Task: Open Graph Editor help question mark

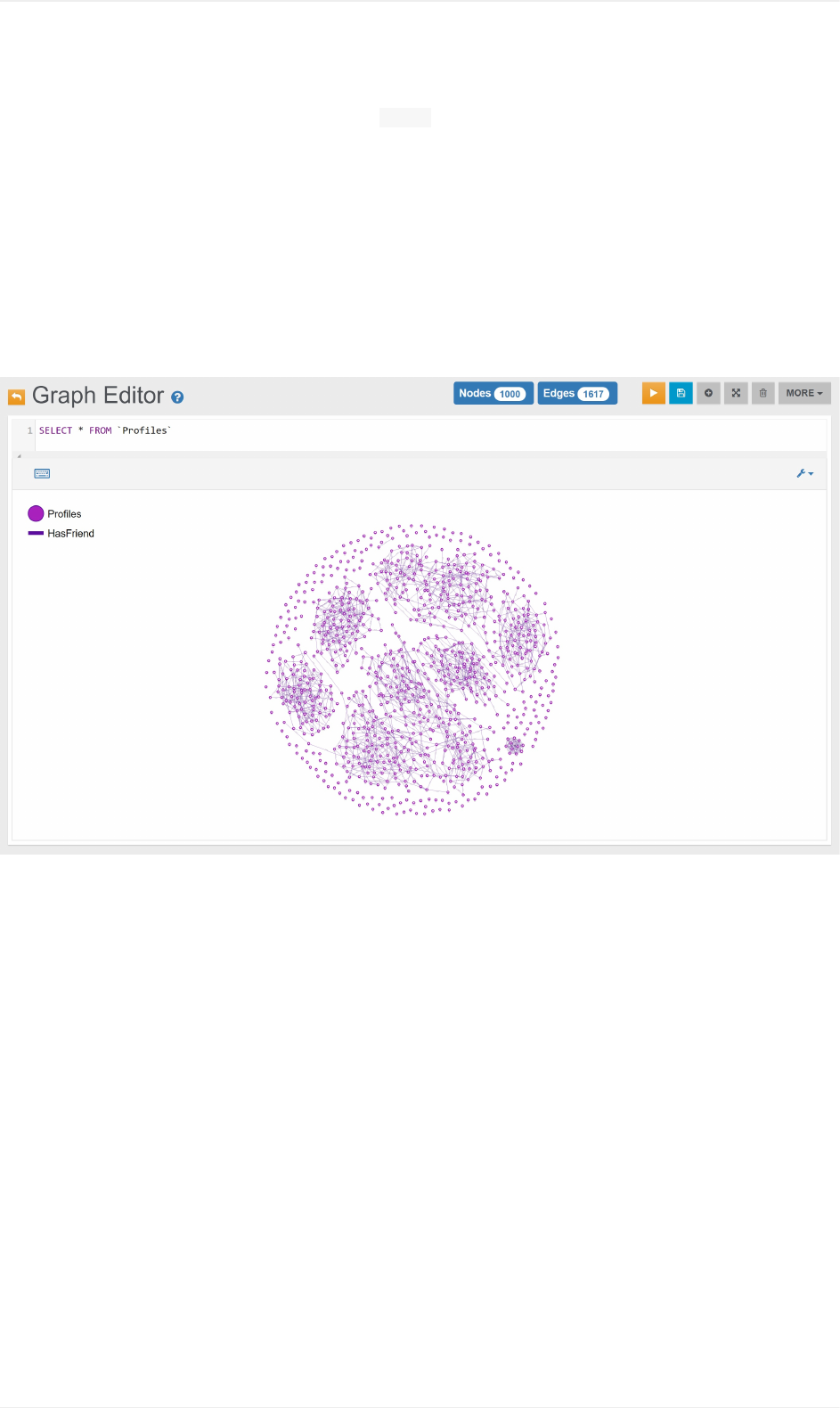Action: pos(177,397)
